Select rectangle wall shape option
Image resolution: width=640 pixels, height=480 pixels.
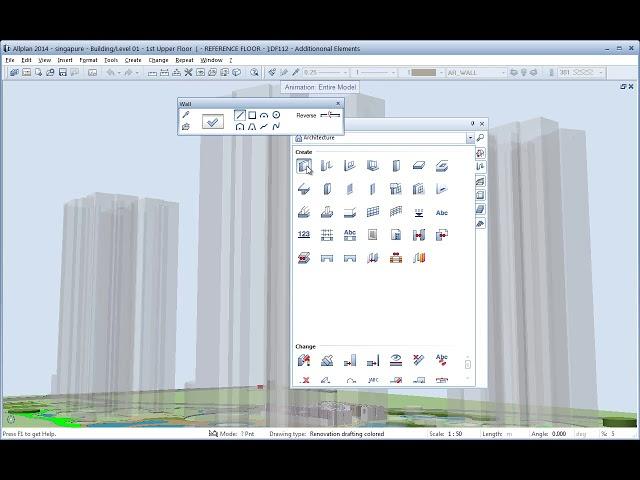pos(252,115)
